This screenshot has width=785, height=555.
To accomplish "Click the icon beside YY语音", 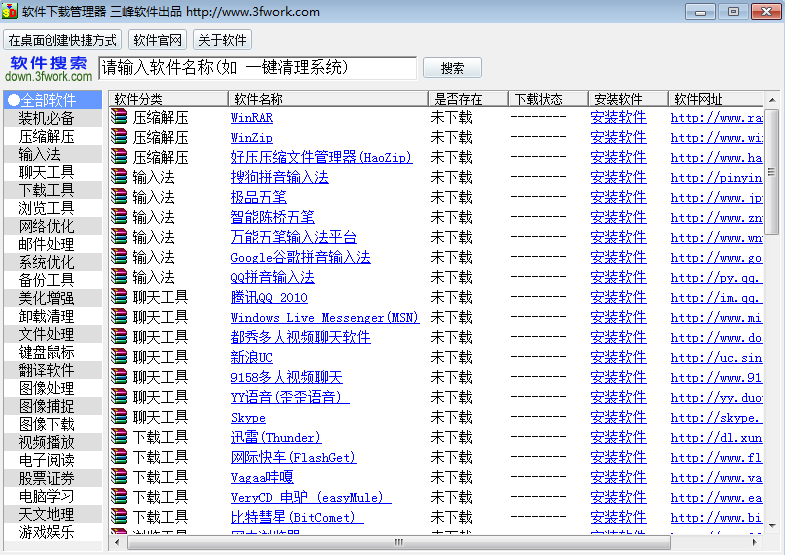I will [119, 397].
